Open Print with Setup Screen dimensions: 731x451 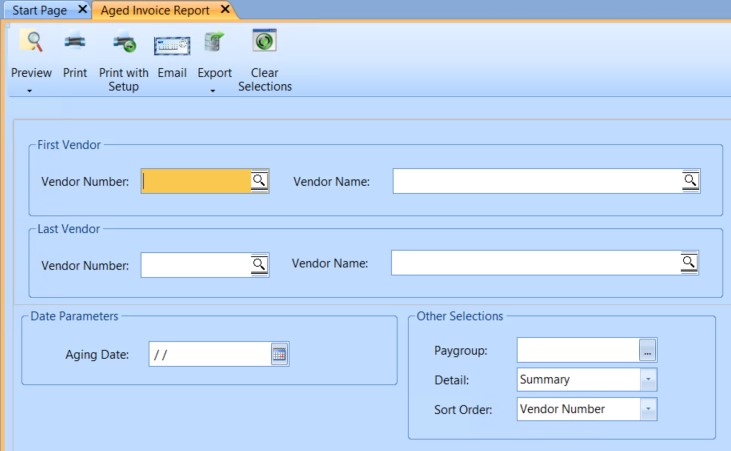pyautogui.click(x=124, y=42)
